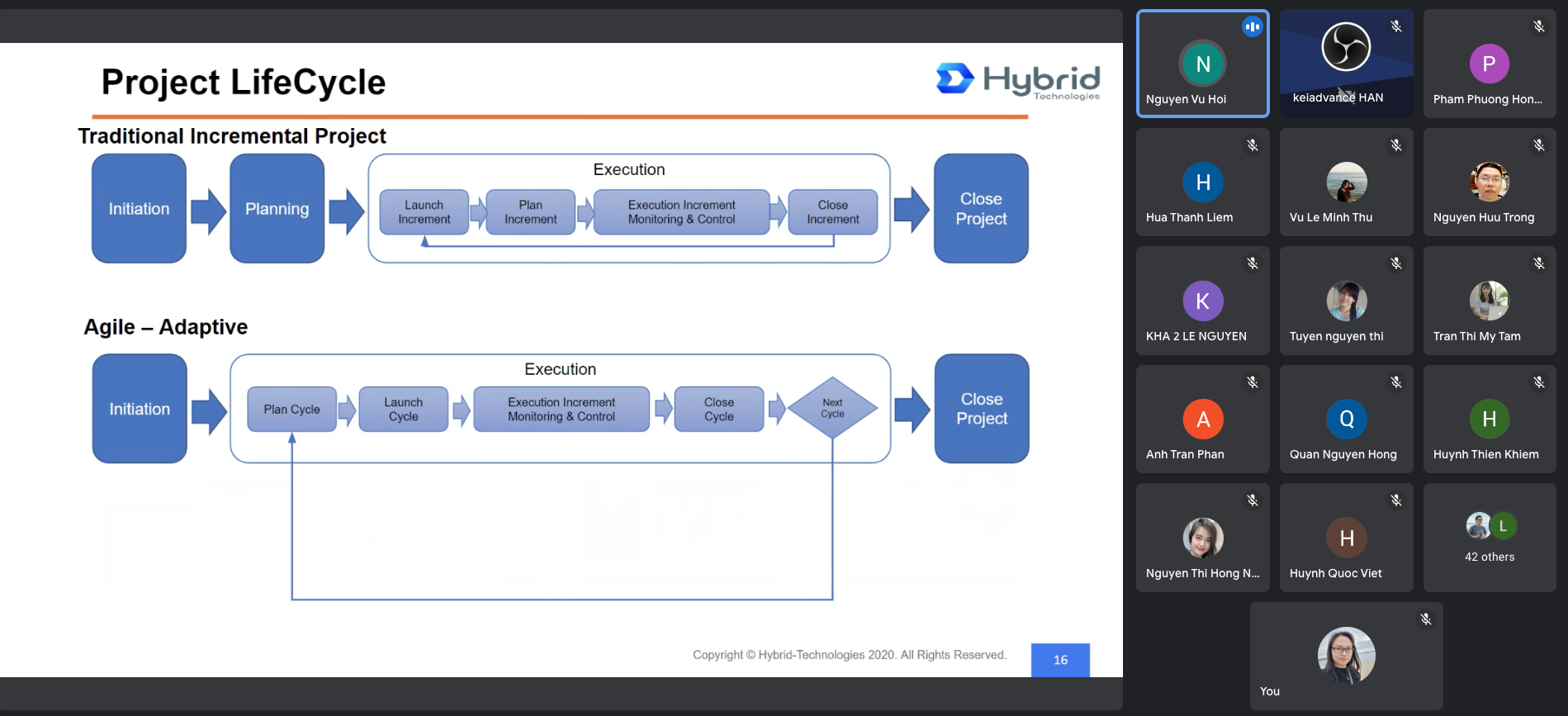The image size is (1568, 716).
Task: Click the 'Nguyen Vu Hoi' name label
Action: pyautogui.click(x=1186, y=99)
